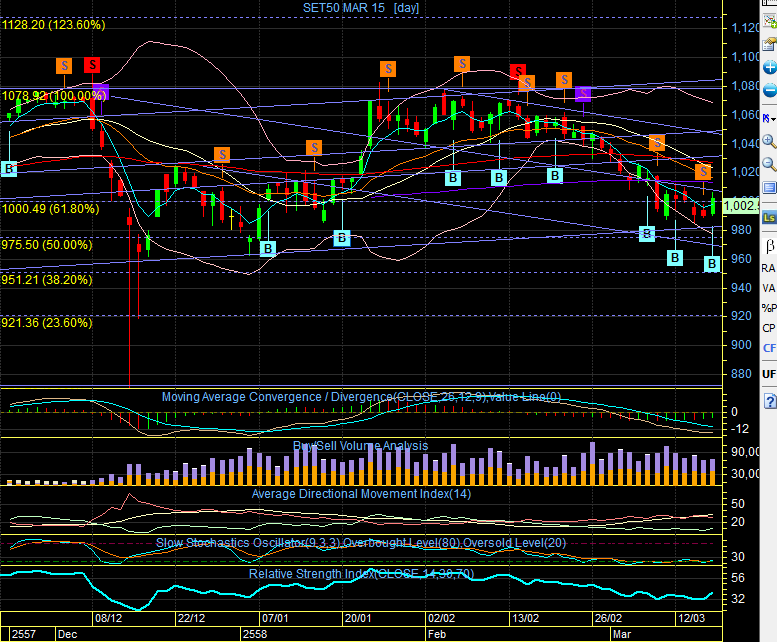The height and width of the screenshot is (642, 777).
Task: Click the 20/01 date label
Action: tap(358, 618)
